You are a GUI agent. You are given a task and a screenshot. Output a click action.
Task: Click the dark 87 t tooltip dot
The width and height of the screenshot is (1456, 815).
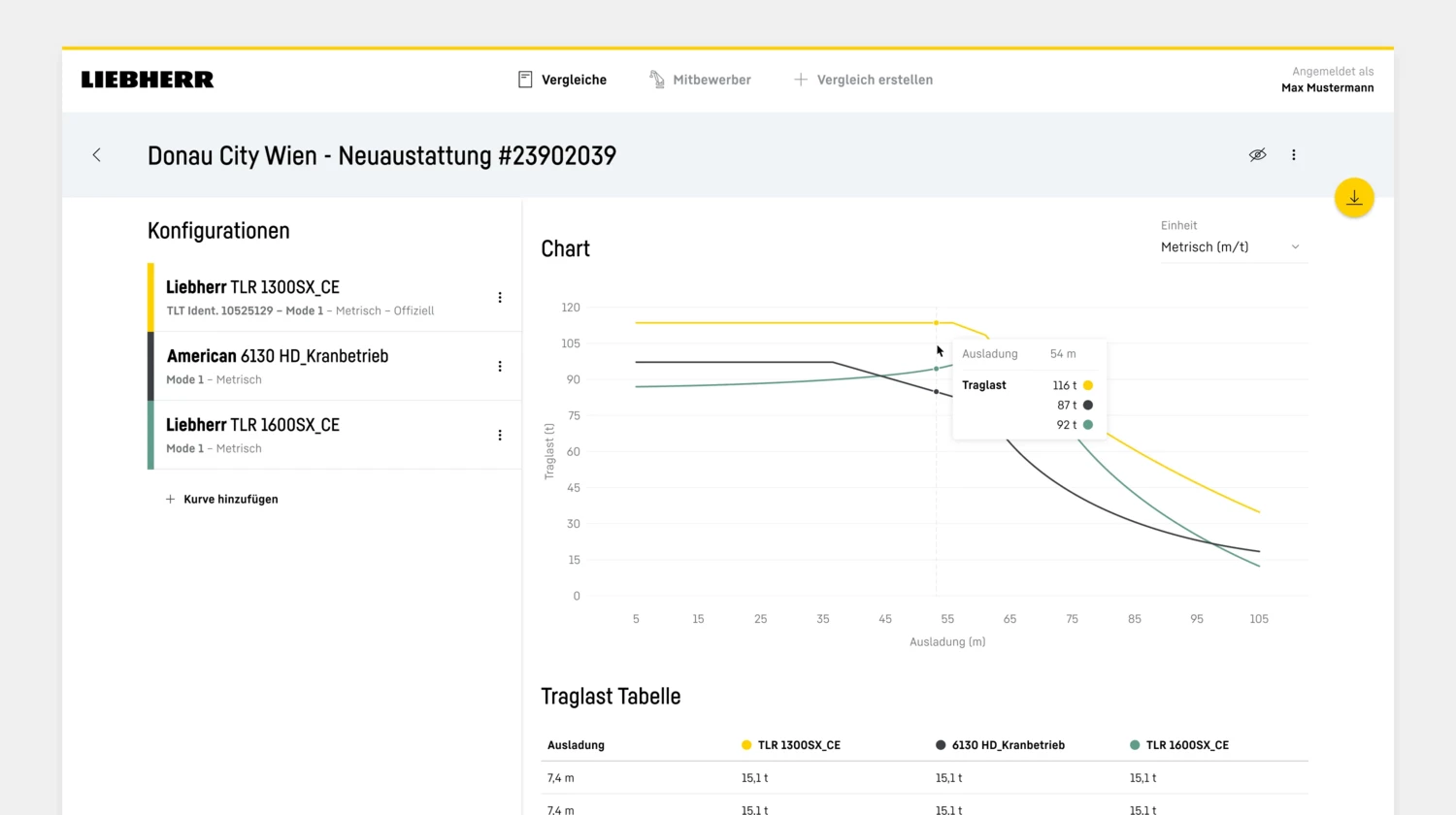[1088, 405]
